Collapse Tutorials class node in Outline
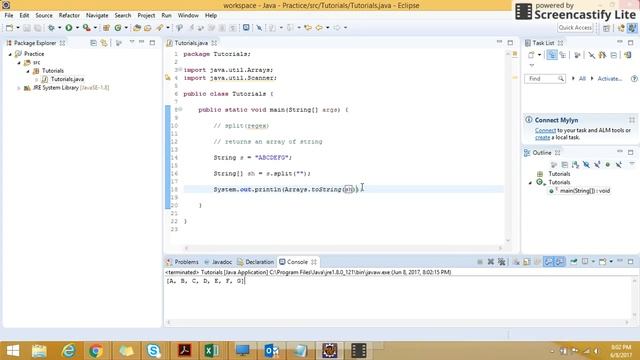640x360 pixels. [x=530, y=182]
